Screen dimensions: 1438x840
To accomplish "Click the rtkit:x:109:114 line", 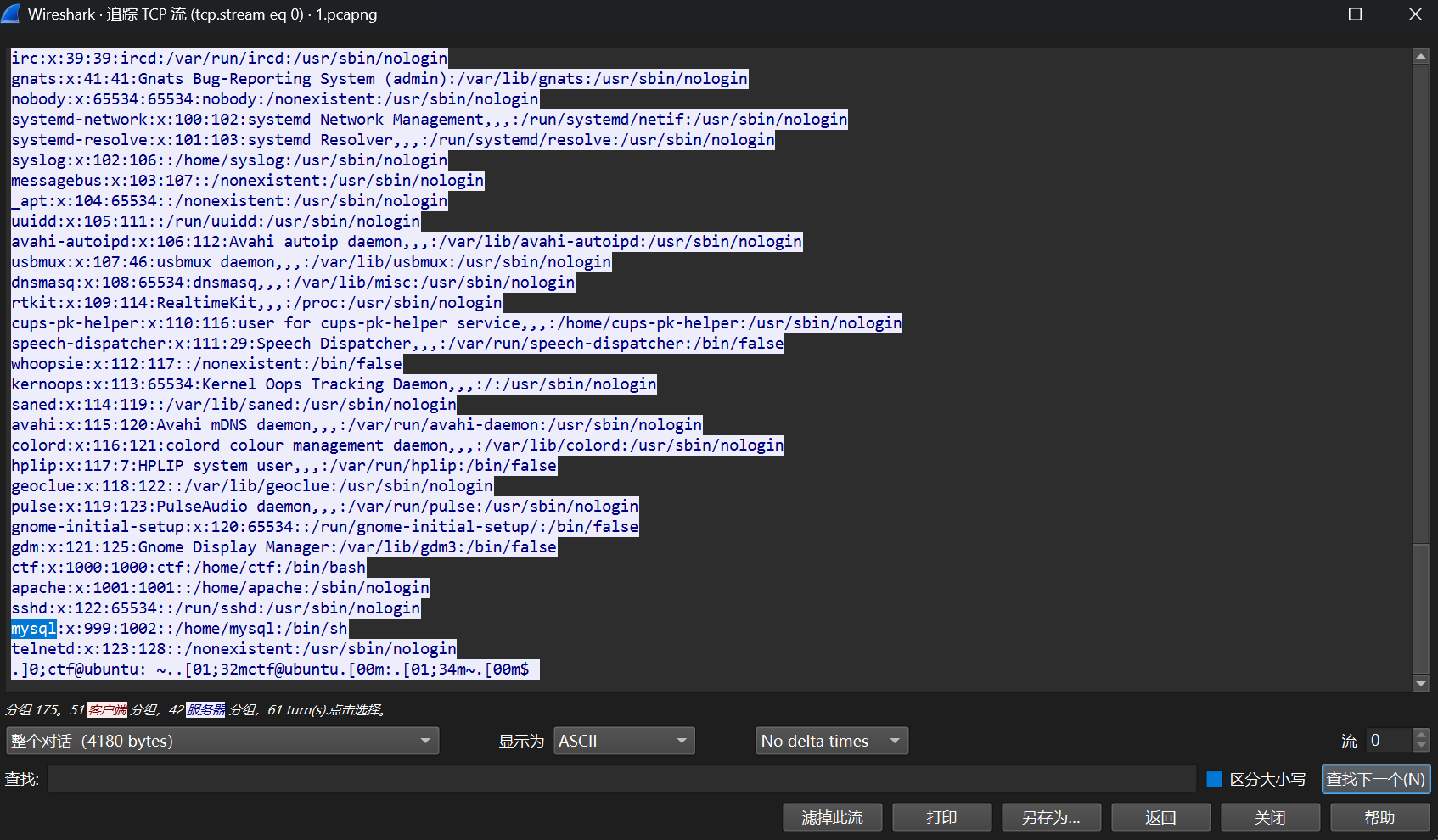I will (256, 303).
